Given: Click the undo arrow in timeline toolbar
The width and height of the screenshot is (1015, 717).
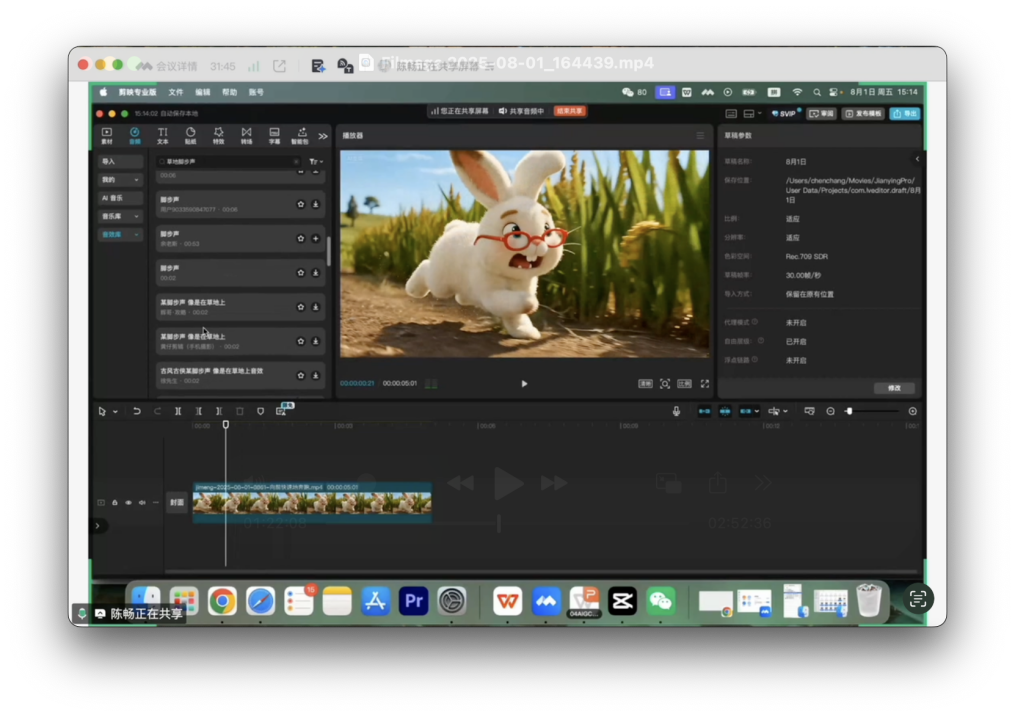Looking at the screenshot, I should point(137,411).
